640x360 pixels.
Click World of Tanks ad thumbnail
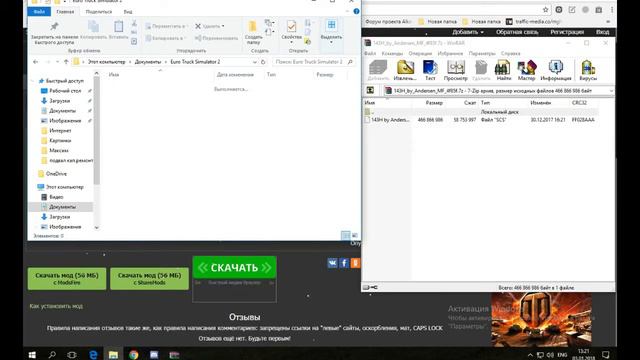[x=542, y=319]
